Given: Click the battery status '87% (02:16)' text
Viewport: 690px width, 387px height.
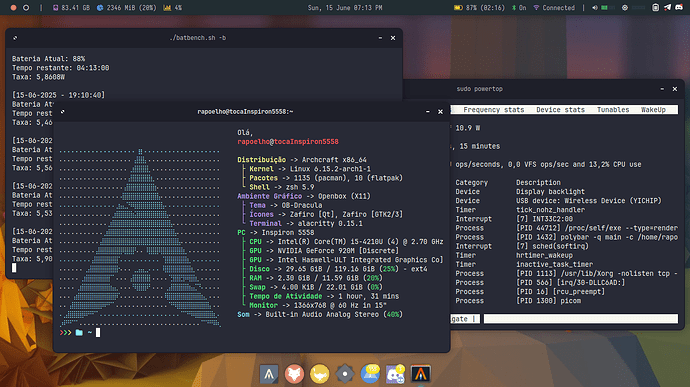Looking at the screenshot, I should 484,7.
